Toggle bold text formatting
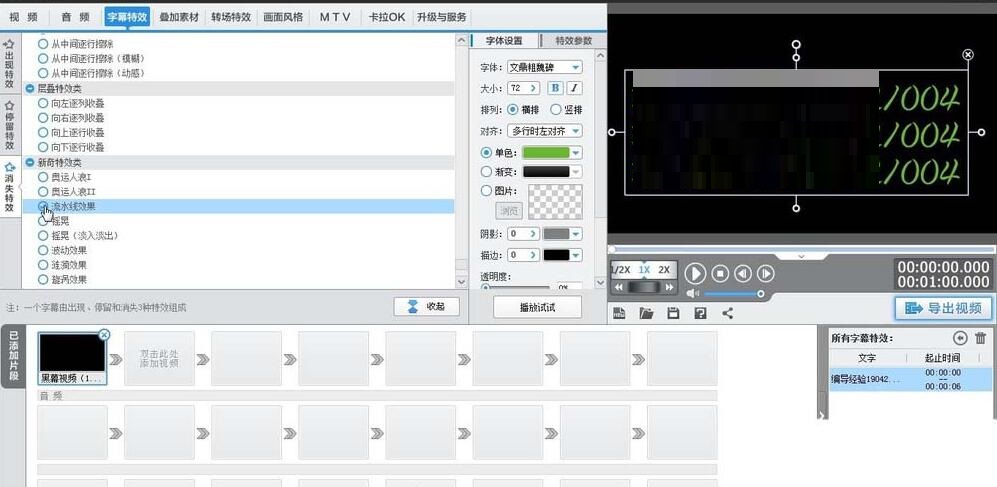 coord(555,88)
